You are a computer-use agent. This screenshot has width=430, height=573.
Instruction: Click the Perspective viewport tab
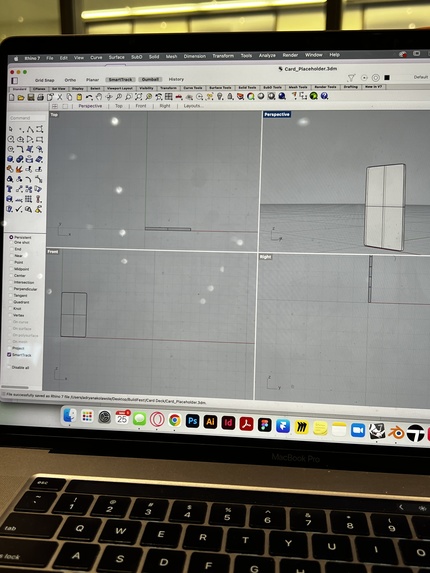(90, 106)
